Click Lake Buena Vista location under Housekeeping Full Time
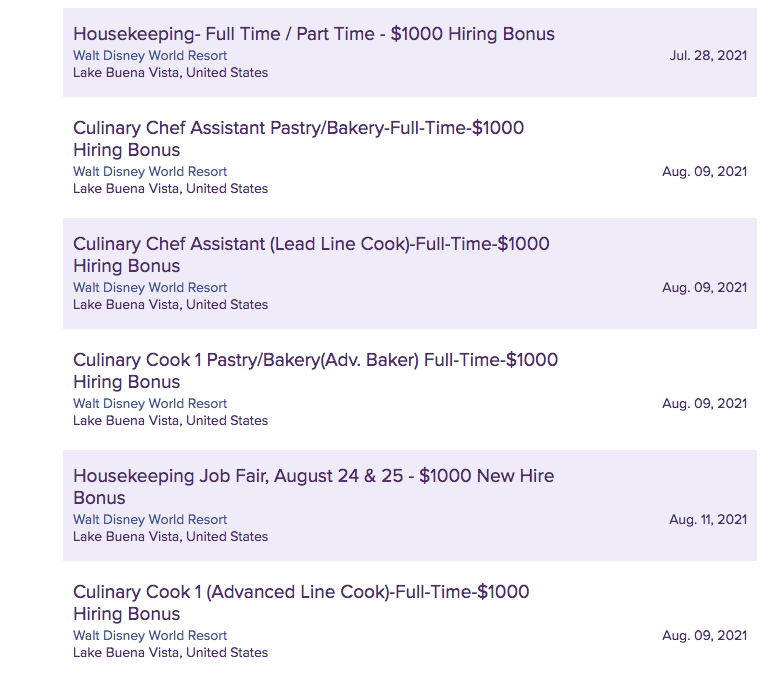Viewport: 771px width, 673px height. pos(170,73)
